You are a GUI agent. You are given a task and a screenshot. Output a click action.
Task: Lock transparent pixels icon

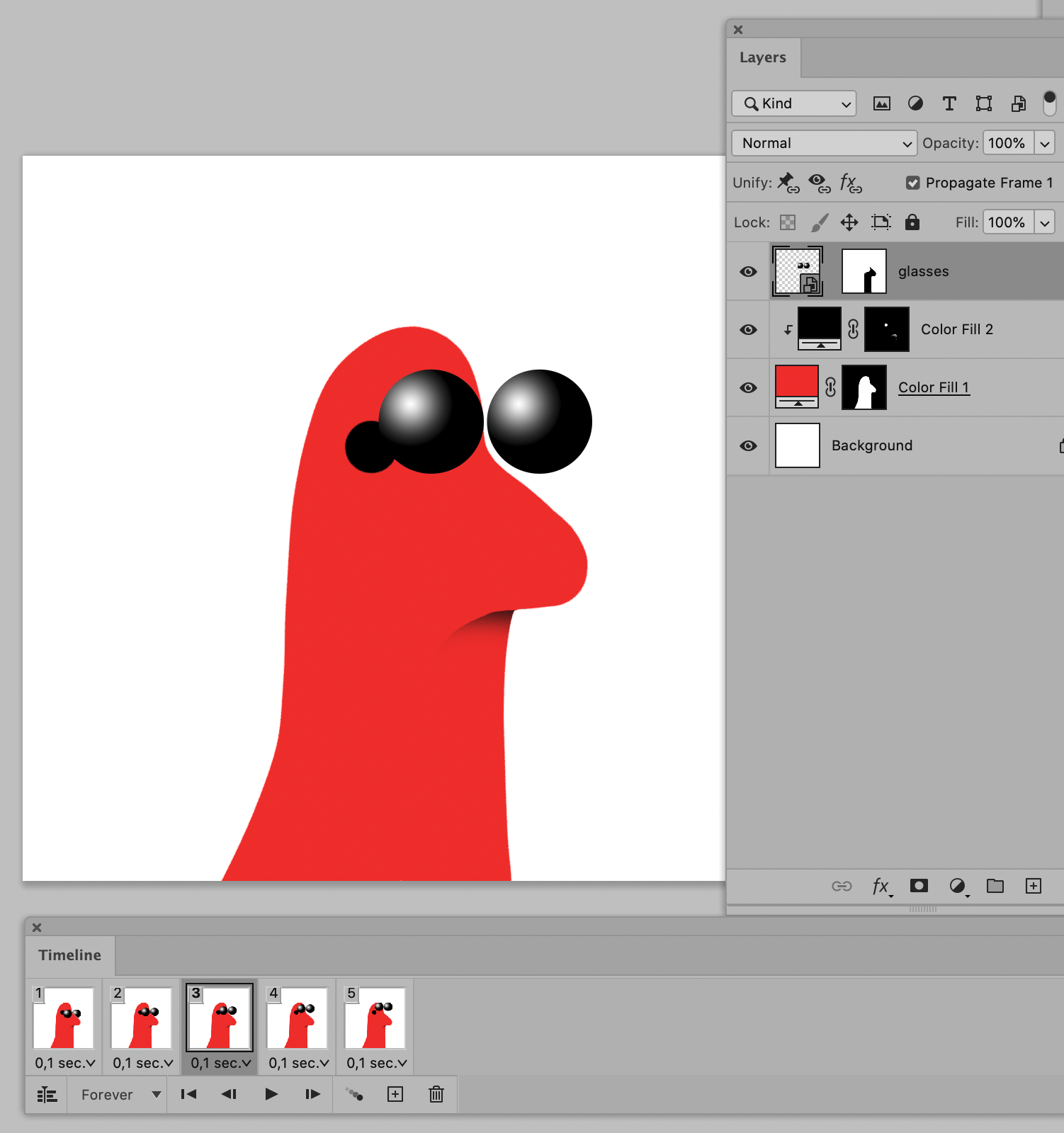click(788, 222)
